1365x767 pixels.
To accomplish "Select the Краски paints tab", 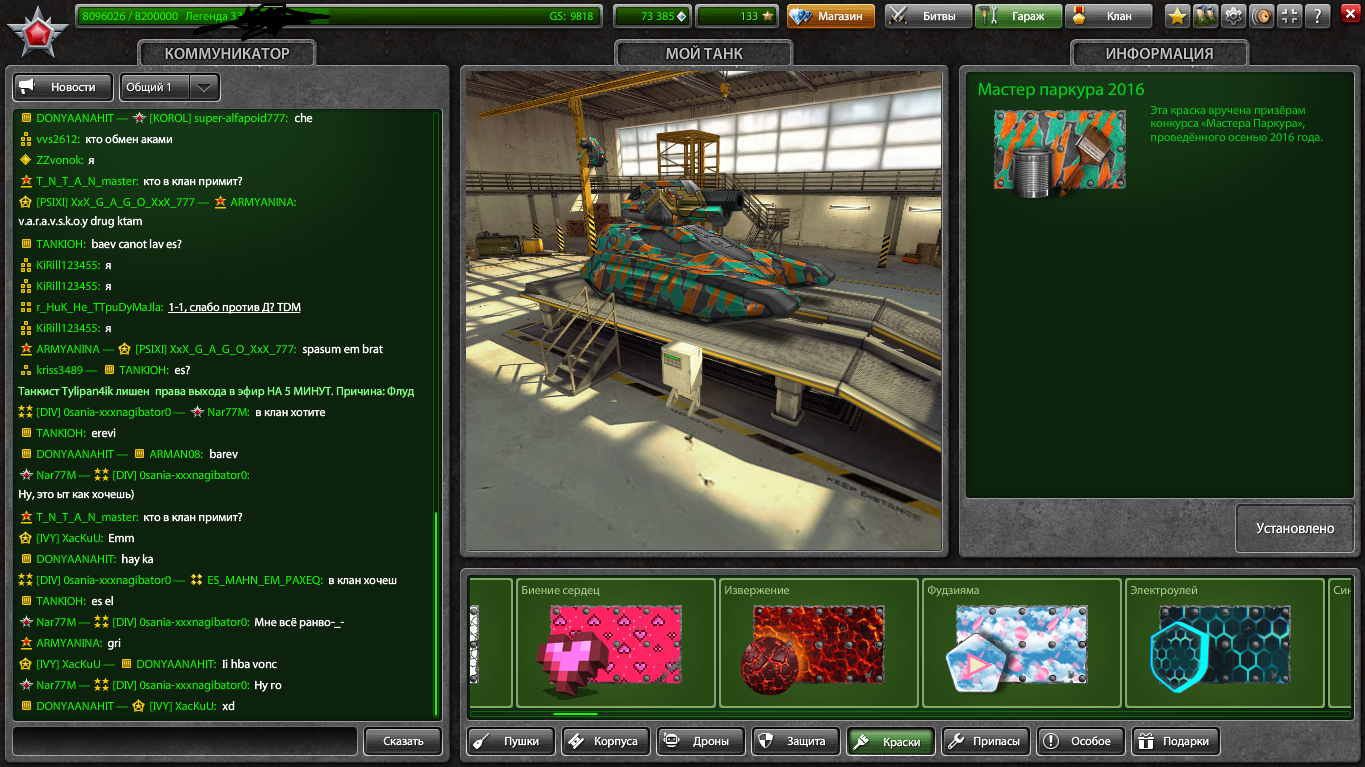I will pos(890,741).
